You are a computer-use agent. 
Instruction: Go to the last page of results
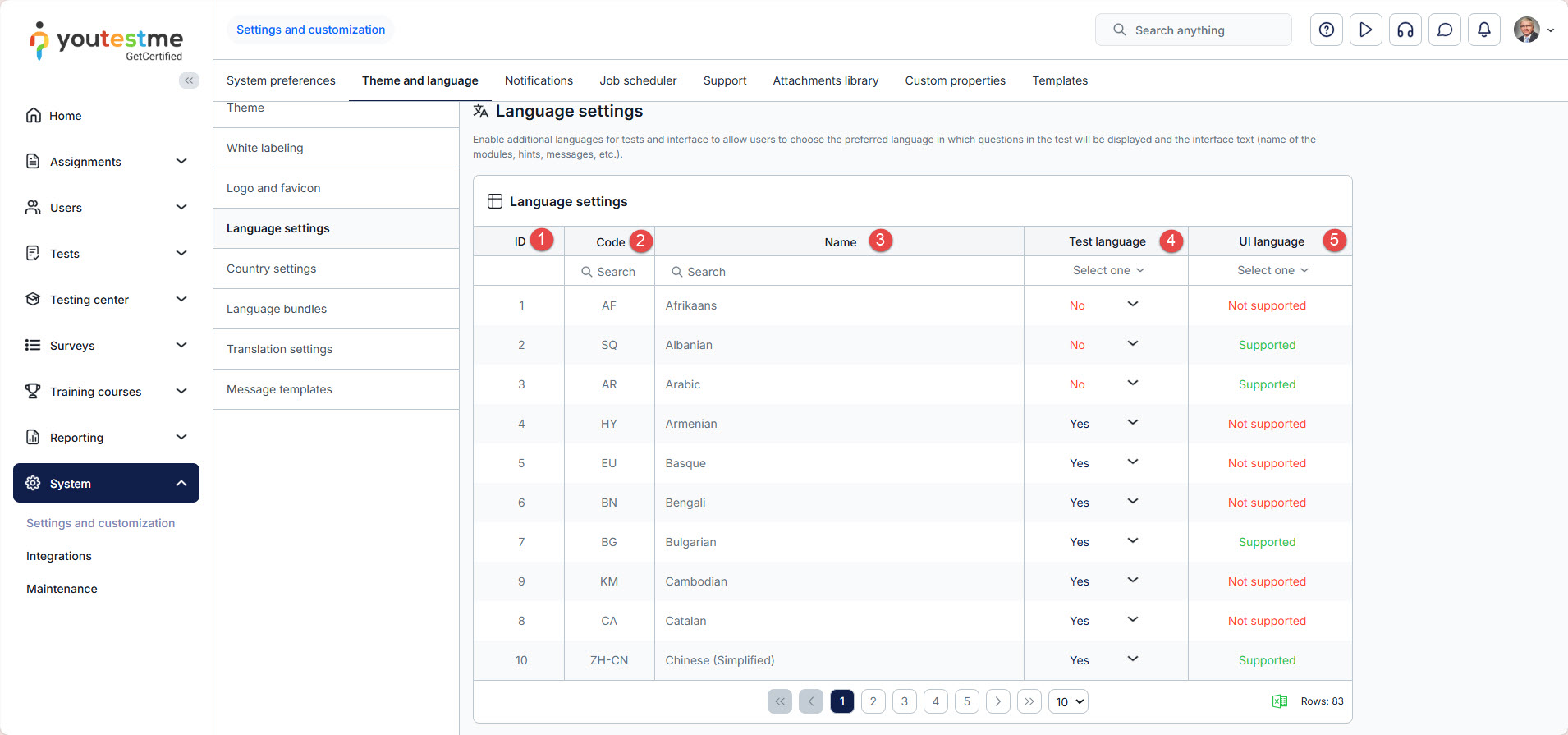[1029, 701]
